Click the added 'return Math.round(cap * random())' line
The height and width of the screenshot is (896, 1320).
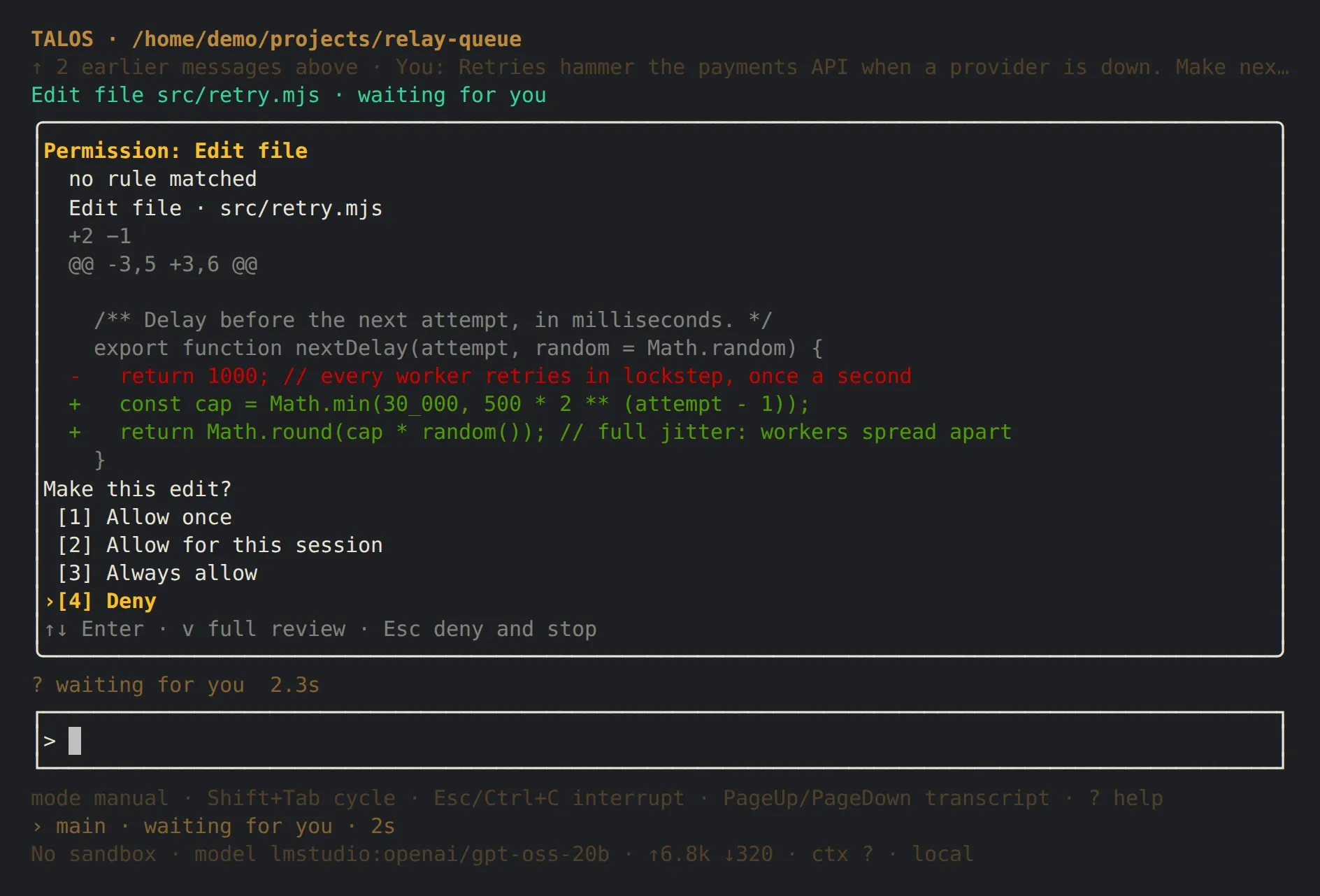[x=540, y=432]
